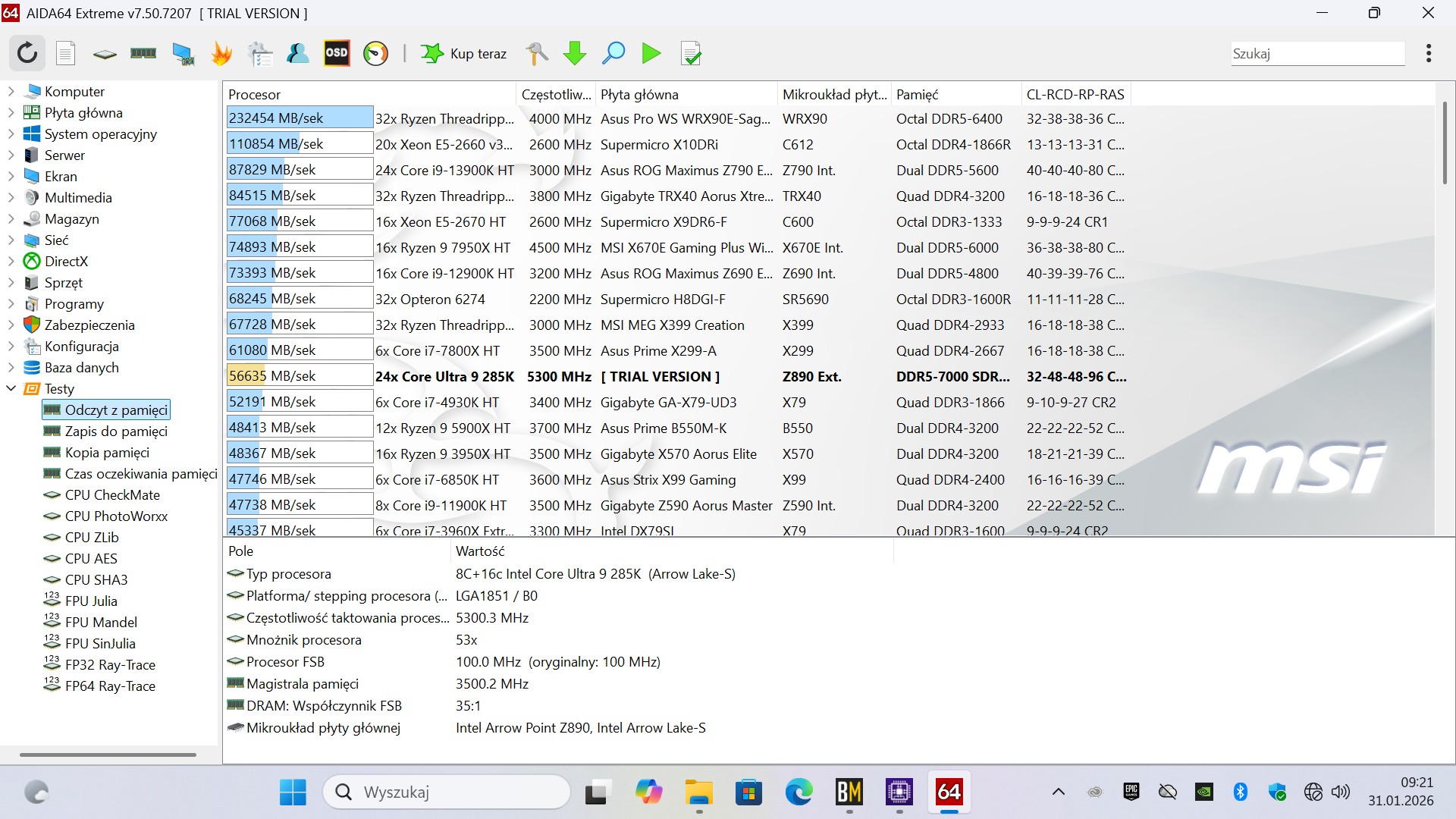This screenshot has height=819, width=1456.
Task: Sort by Częstotliwość column header
Action: click(555, 94)
